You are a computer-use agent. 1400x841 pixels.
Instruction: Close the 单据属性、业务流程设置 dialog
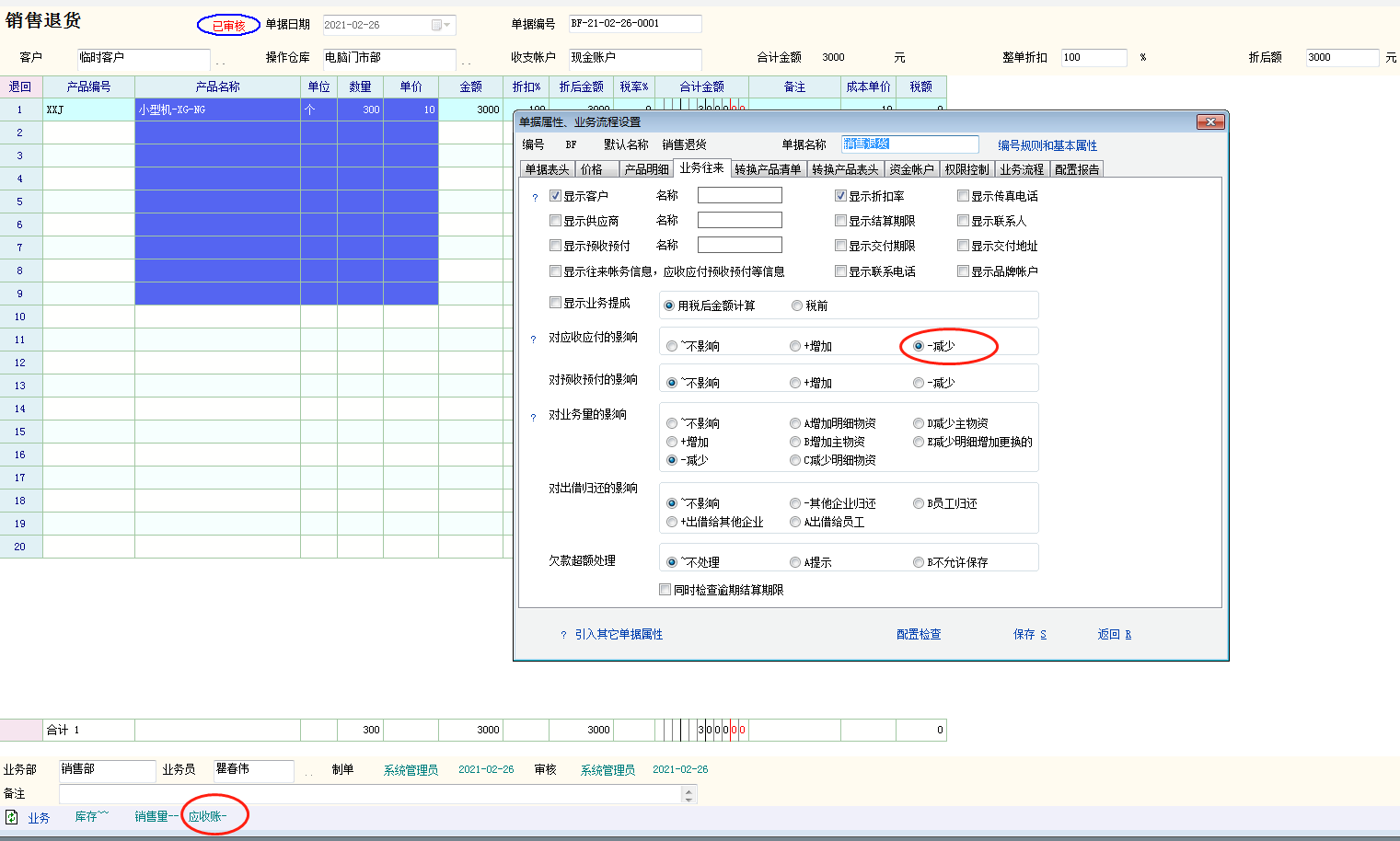(x=1209, y=122)
